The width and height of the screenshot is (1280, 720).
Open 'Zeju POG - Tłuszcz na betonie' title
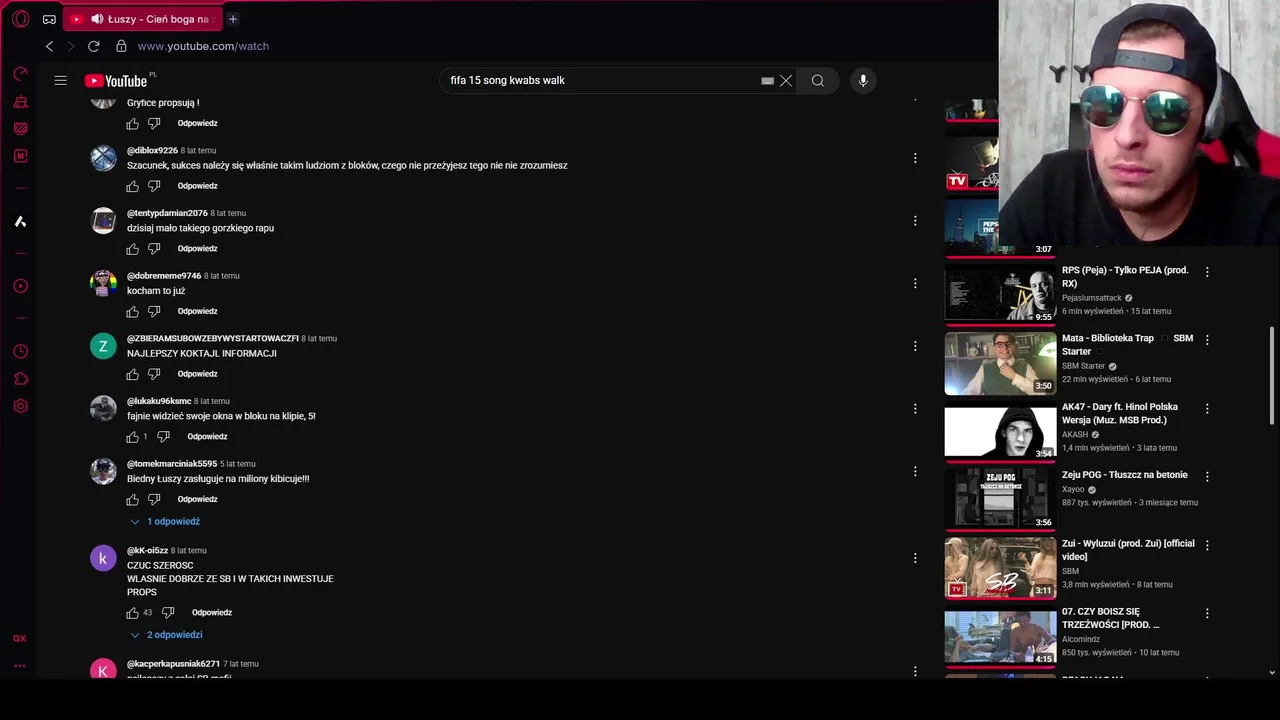[x=1125, y=475]
